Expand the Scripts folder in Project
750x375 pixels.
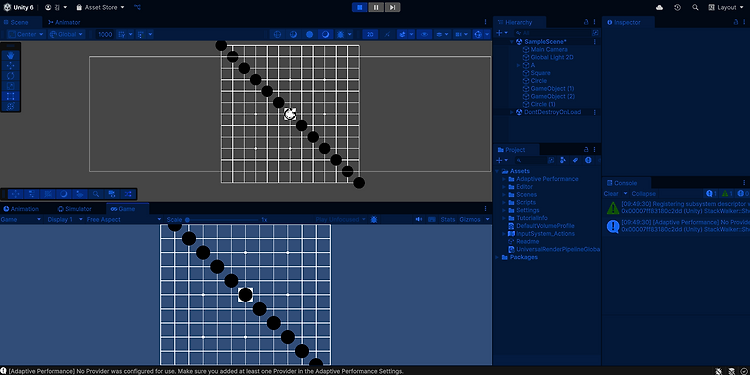pos(504,202)
